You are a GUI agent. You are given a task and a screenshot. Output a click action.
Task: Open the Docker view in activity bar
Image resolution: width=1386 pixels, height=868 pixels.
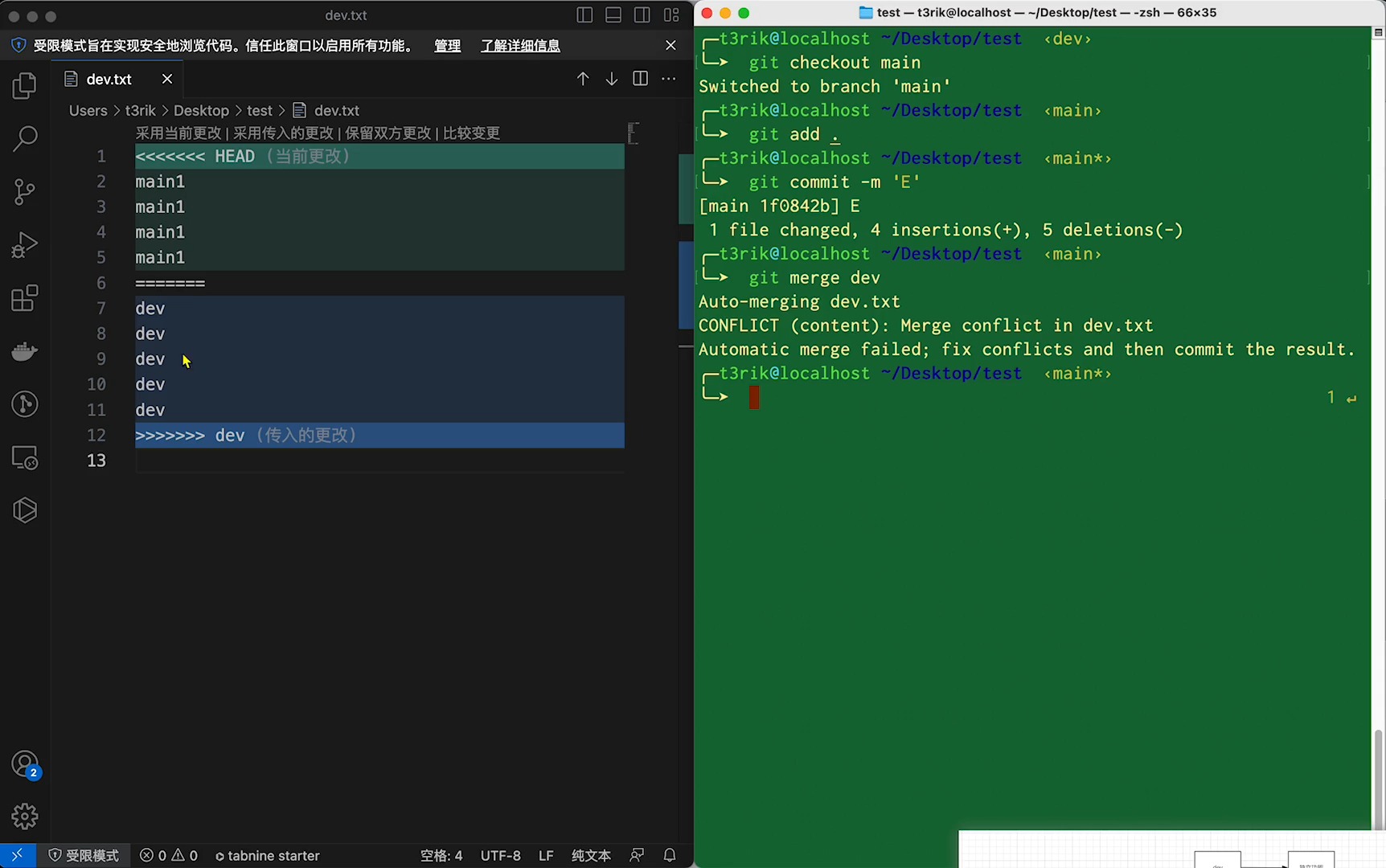click(25, 351)
